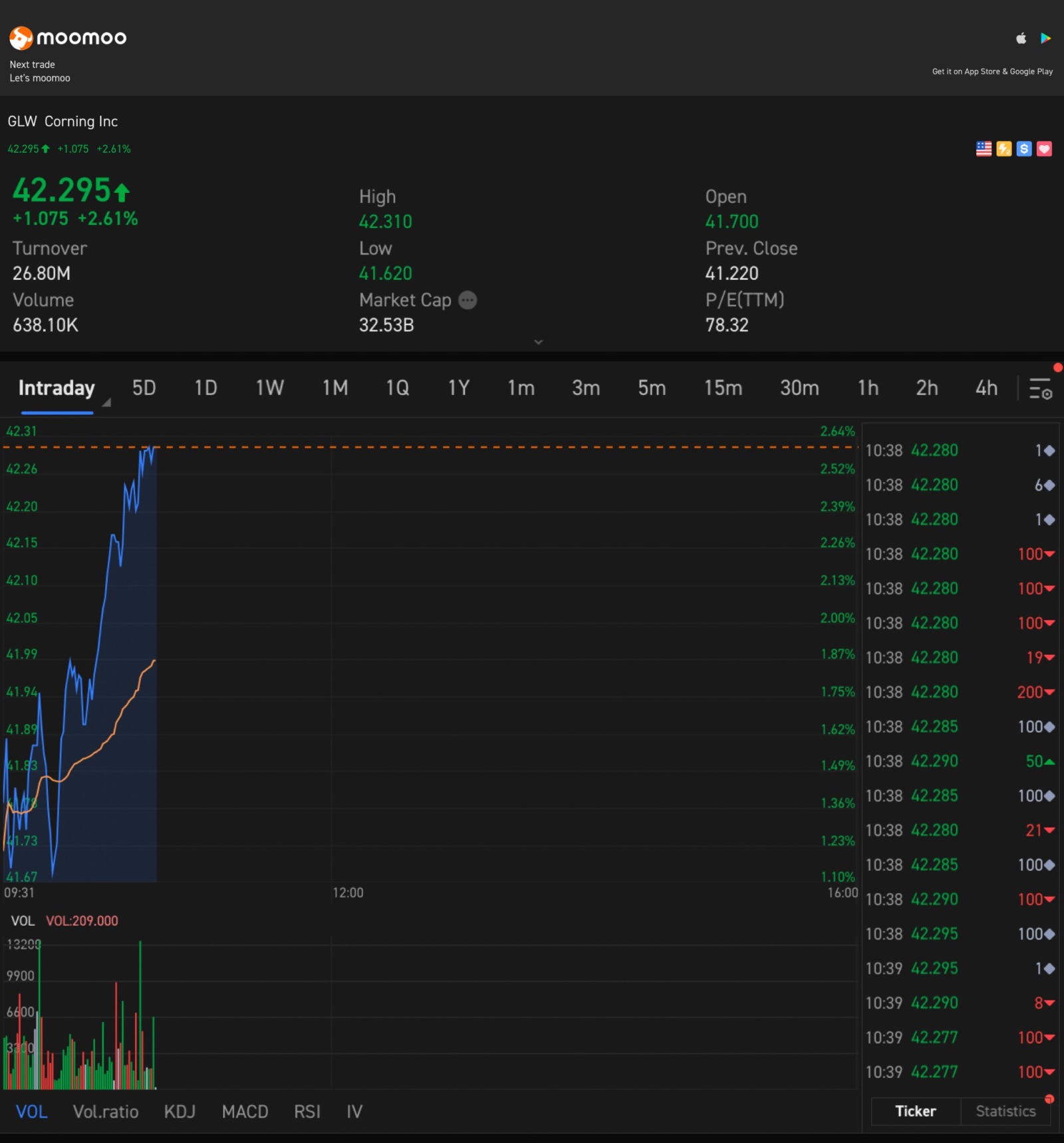Click the 10:39 42.295 trade of 1
This screenshot has height=1143, width=1064.
(x=960, y=969)
